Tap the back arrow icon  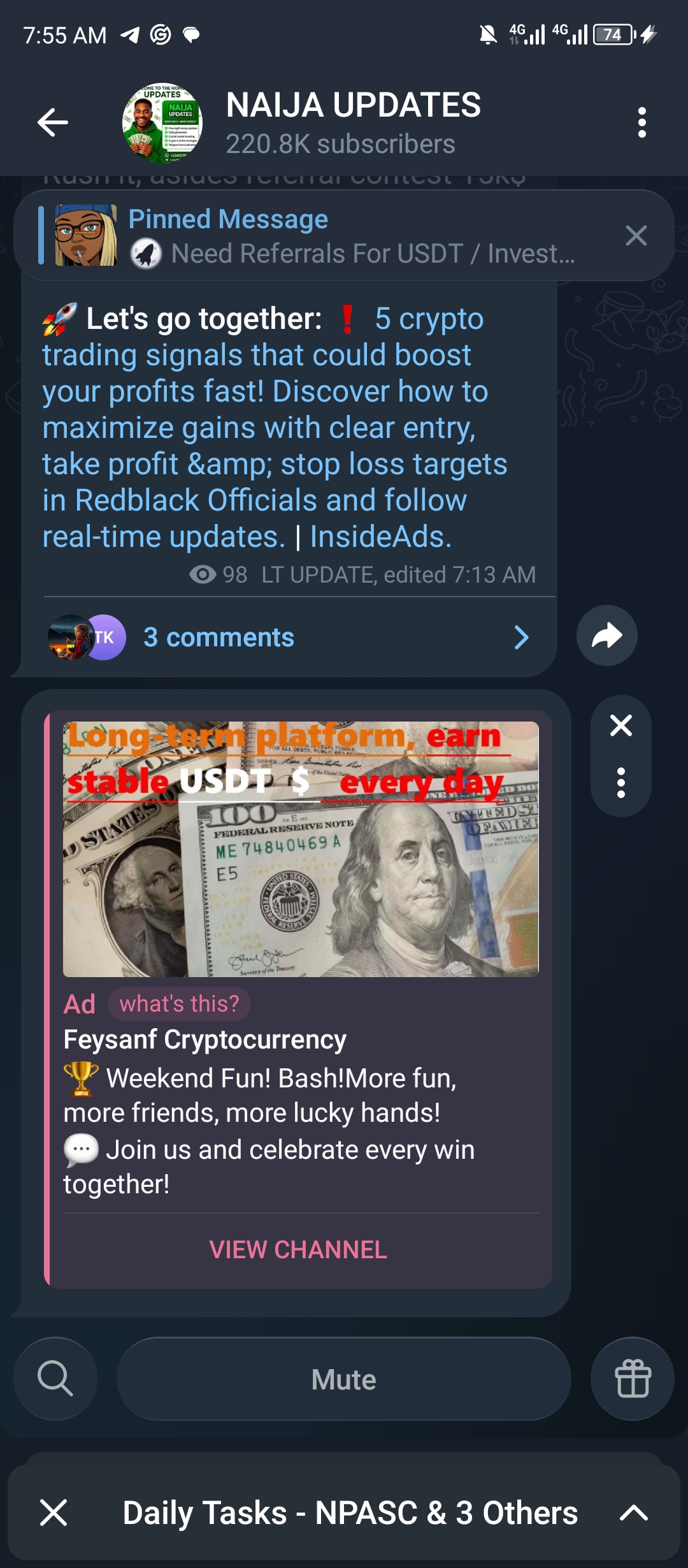pyautogui.click(x=53, y=122)
